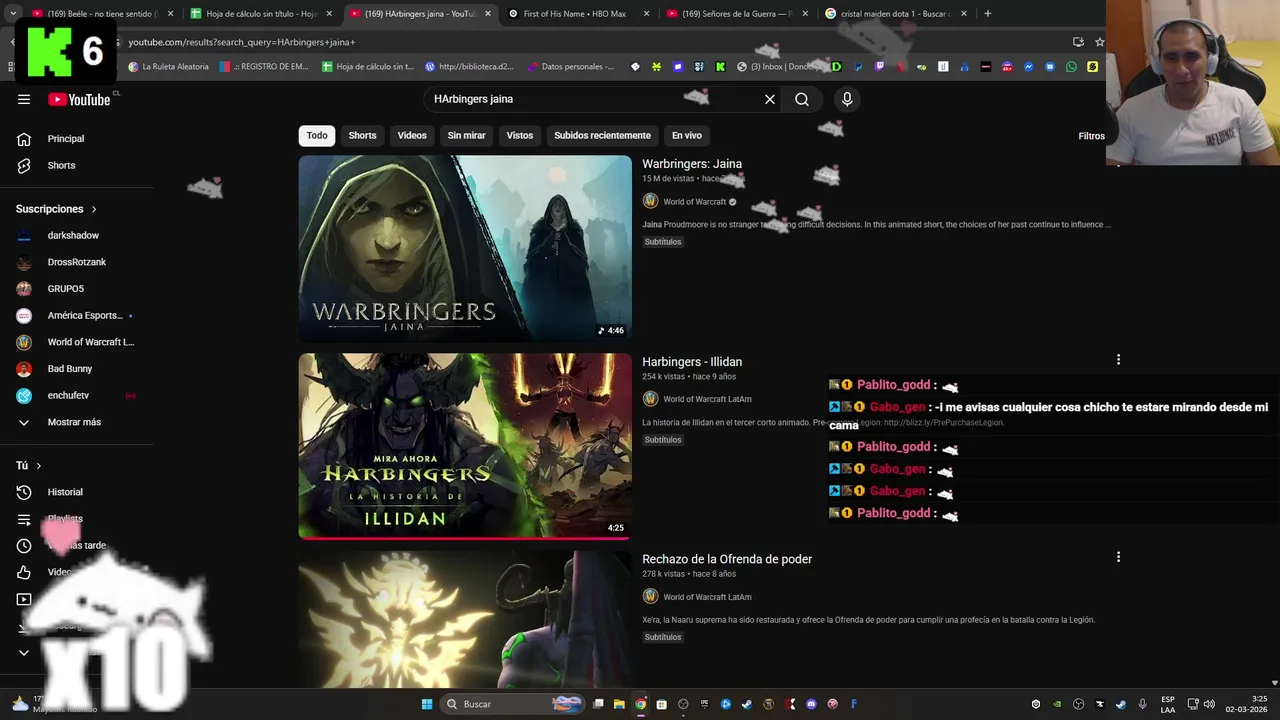The image size is (1280, 720).
Task: Run search with the magnifier button
Action: point(802,99)
